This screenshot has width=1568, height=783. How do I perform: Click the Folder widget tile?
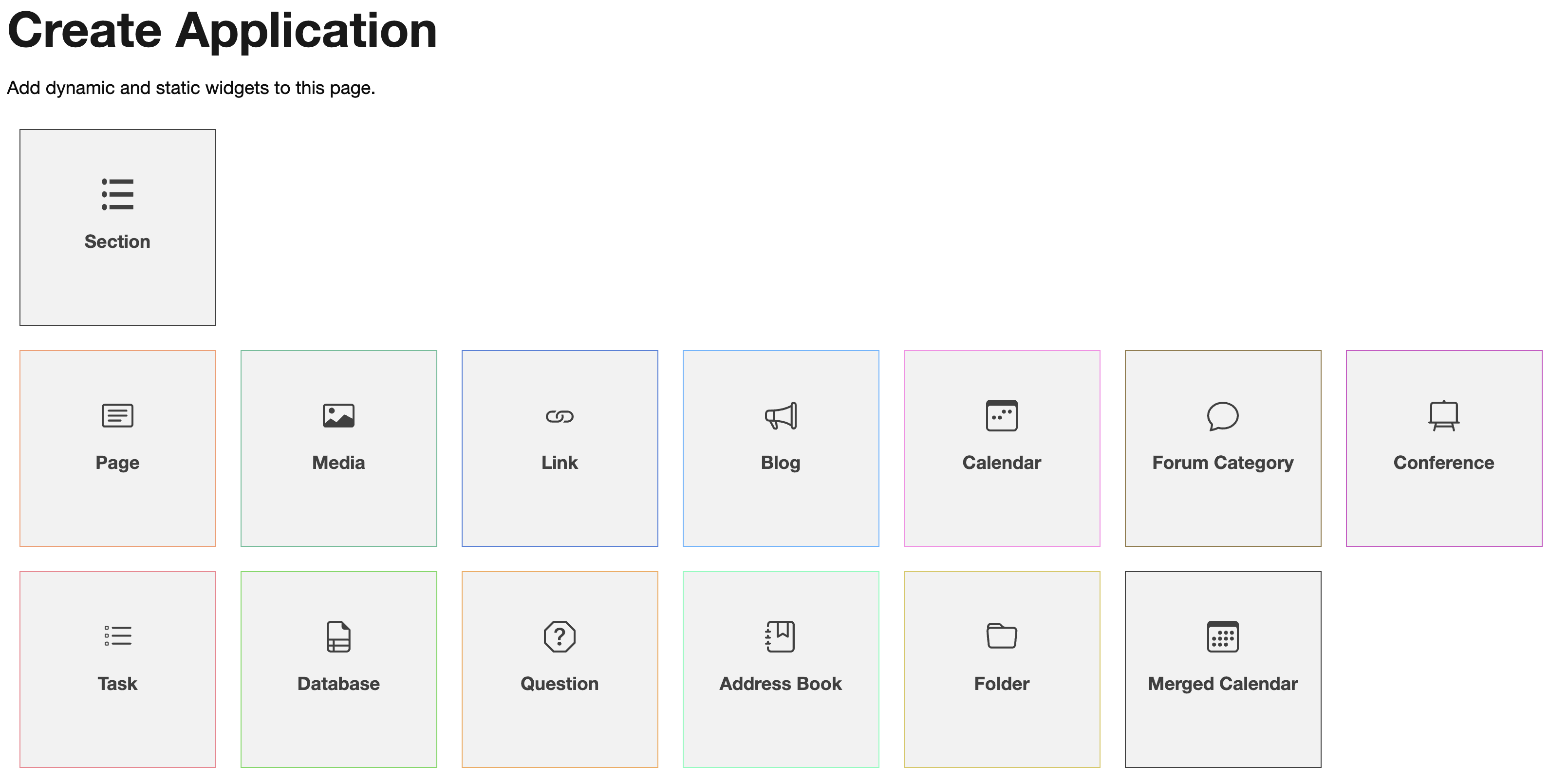click(1001, 669)
